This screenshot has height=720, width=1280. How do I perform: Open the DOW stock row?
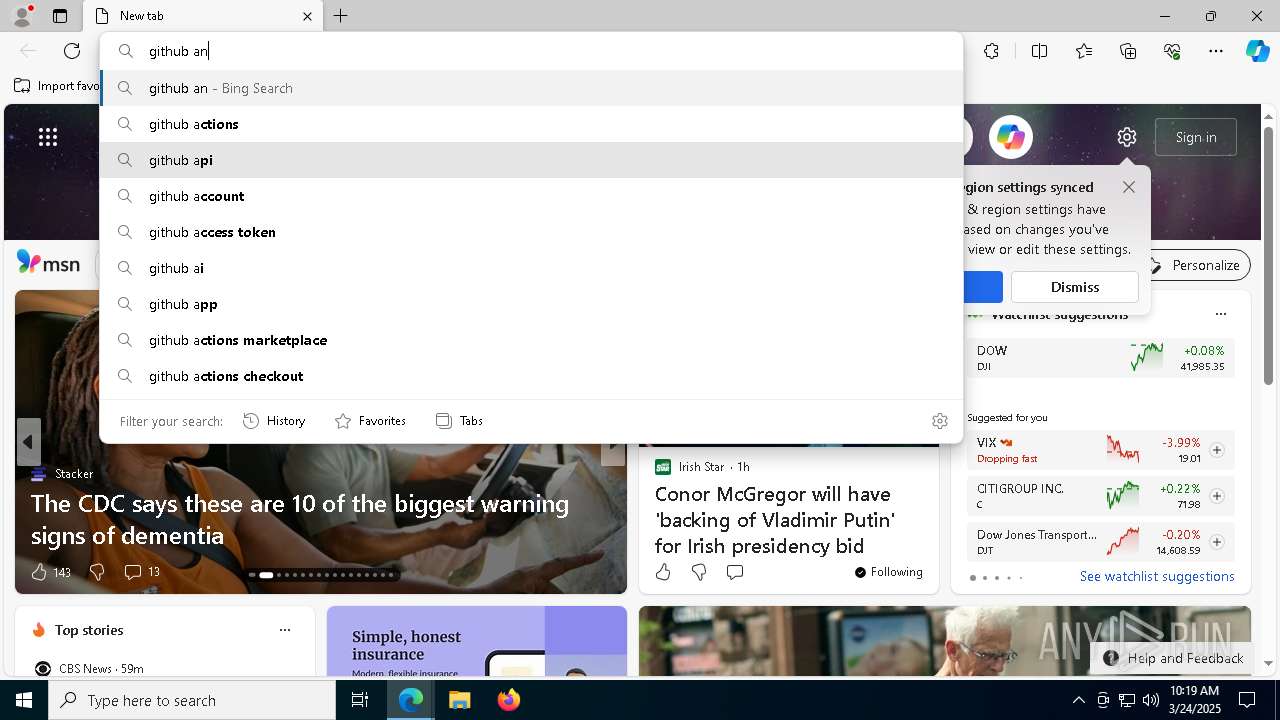tap(1100, 358)
